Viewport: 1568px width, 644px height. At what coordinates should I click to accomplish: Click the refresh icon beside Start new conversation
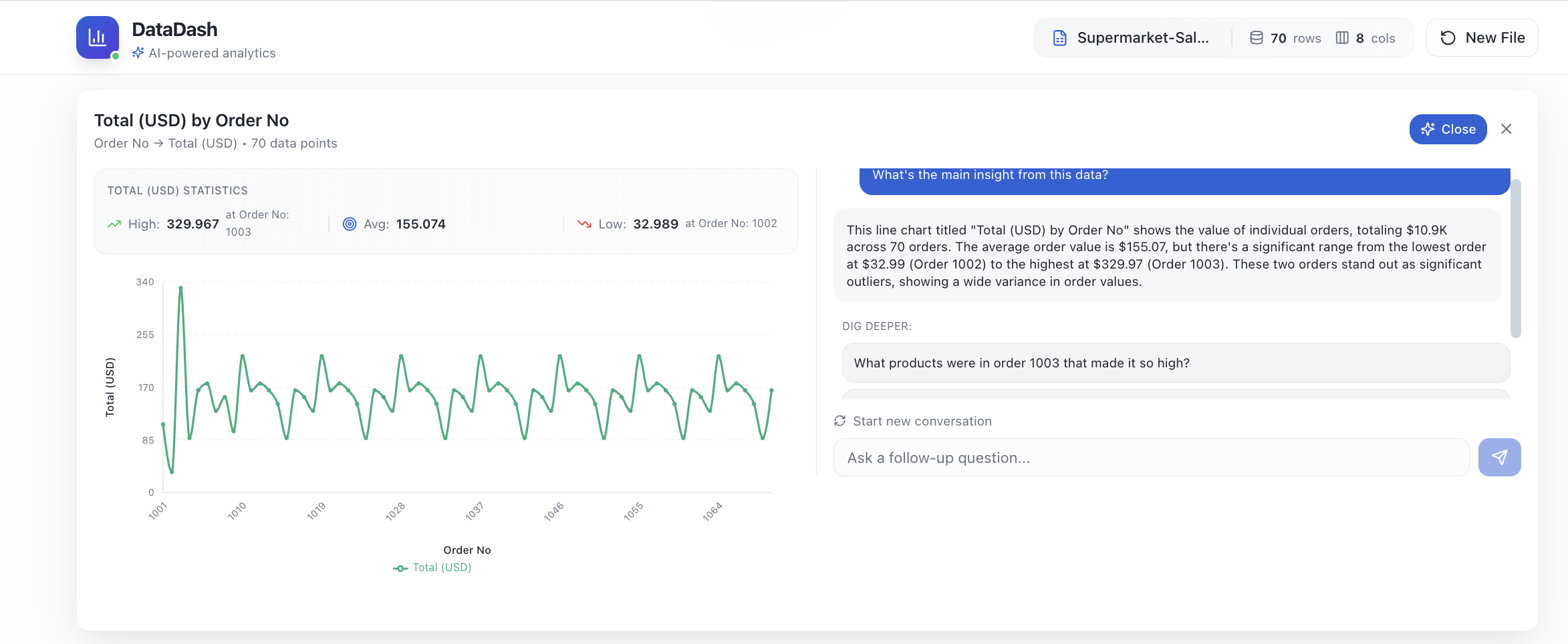coord(840,421)
